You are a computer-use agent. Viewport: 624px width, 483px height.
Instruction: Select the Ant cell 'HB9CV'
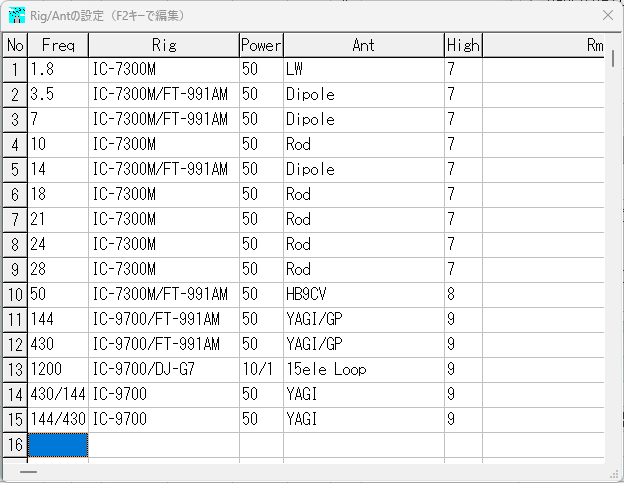(364, 295)
